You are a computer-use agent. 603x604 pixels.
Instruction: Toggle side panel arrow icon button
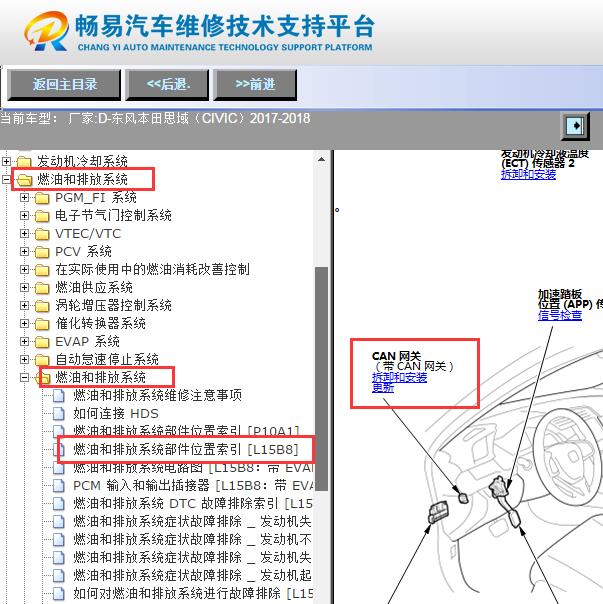pyautogui.click(x=575, y=126)
